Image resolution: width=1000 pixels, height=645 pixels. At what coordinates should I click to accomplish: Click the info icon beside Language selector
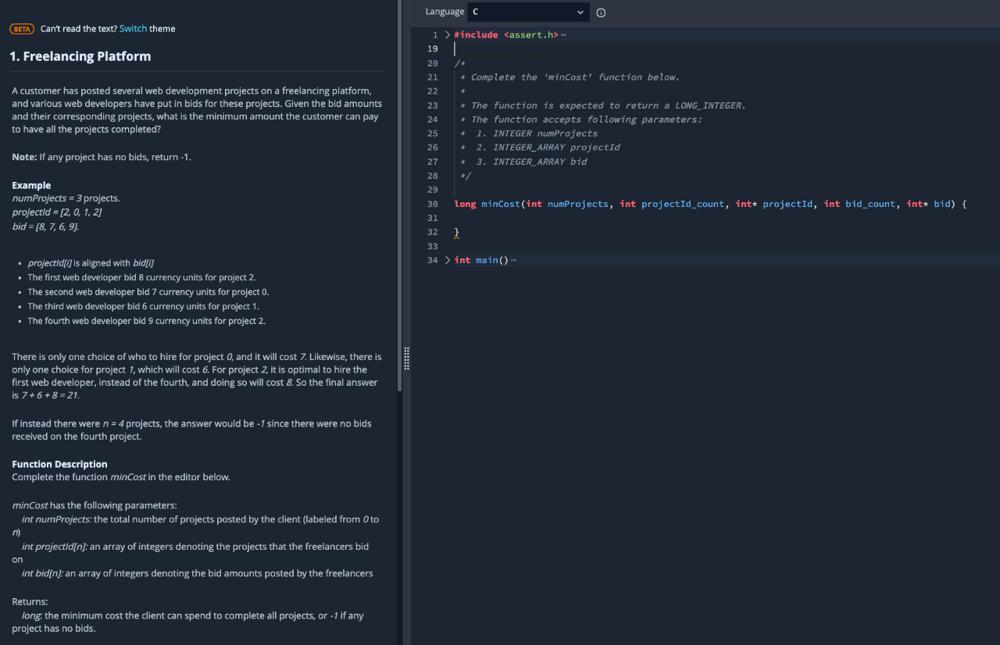tap(601, 13)
